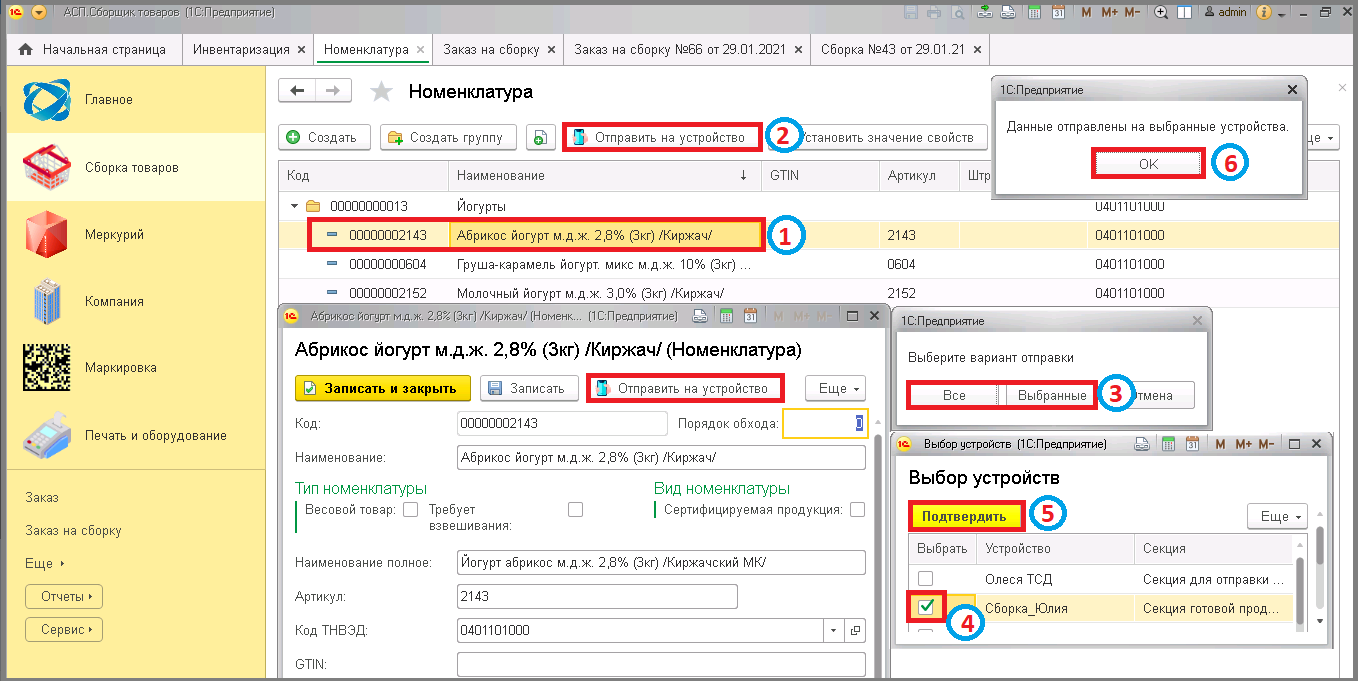The width and height of the screenshot is (1358, 681).
Task: Open the calculator from the top toolbar
Action: pos(1034,13)
